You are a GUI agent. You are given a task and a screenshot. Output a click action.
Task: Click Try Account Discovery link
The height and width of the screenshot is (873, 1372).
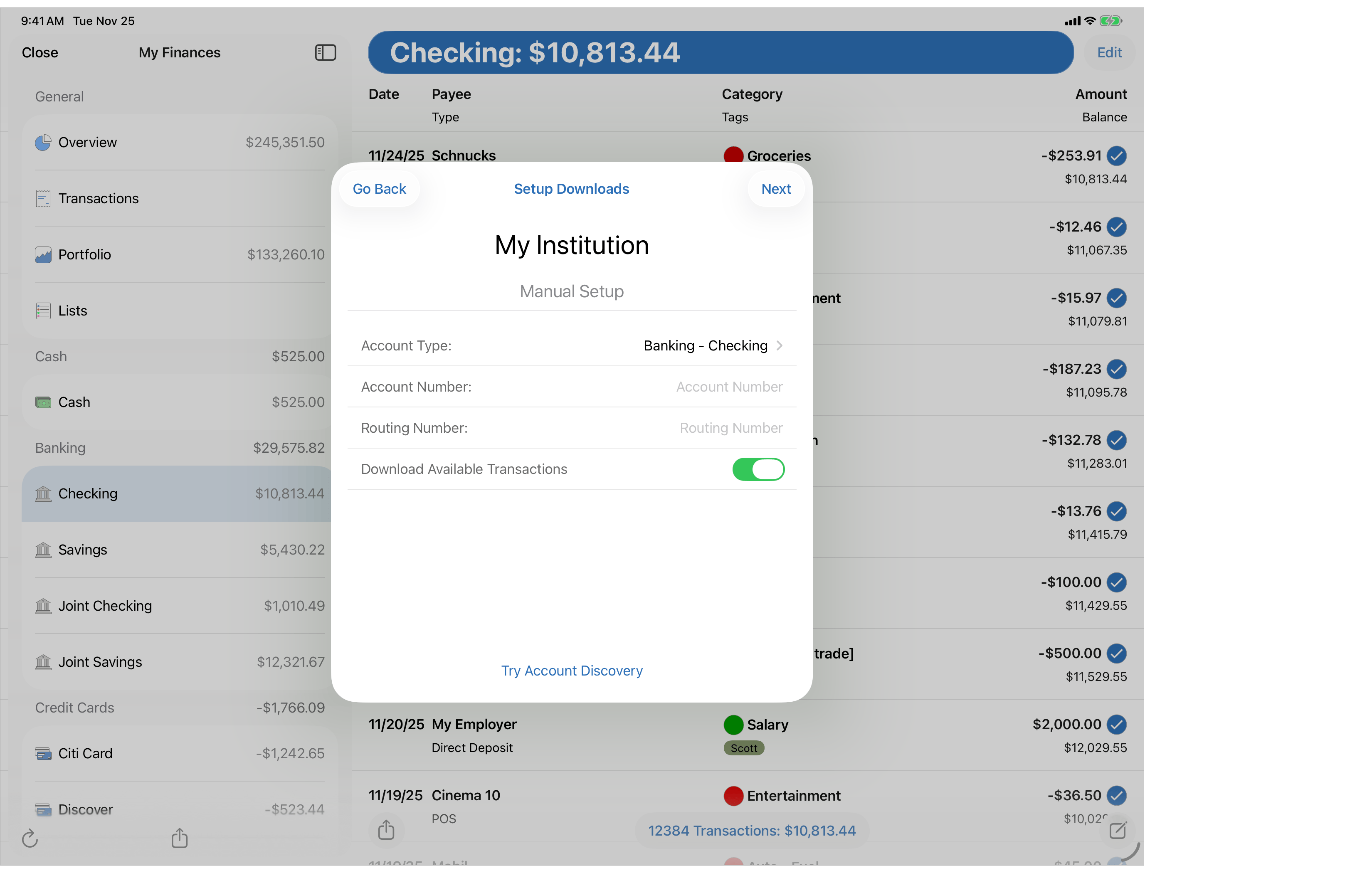(572, 670)
